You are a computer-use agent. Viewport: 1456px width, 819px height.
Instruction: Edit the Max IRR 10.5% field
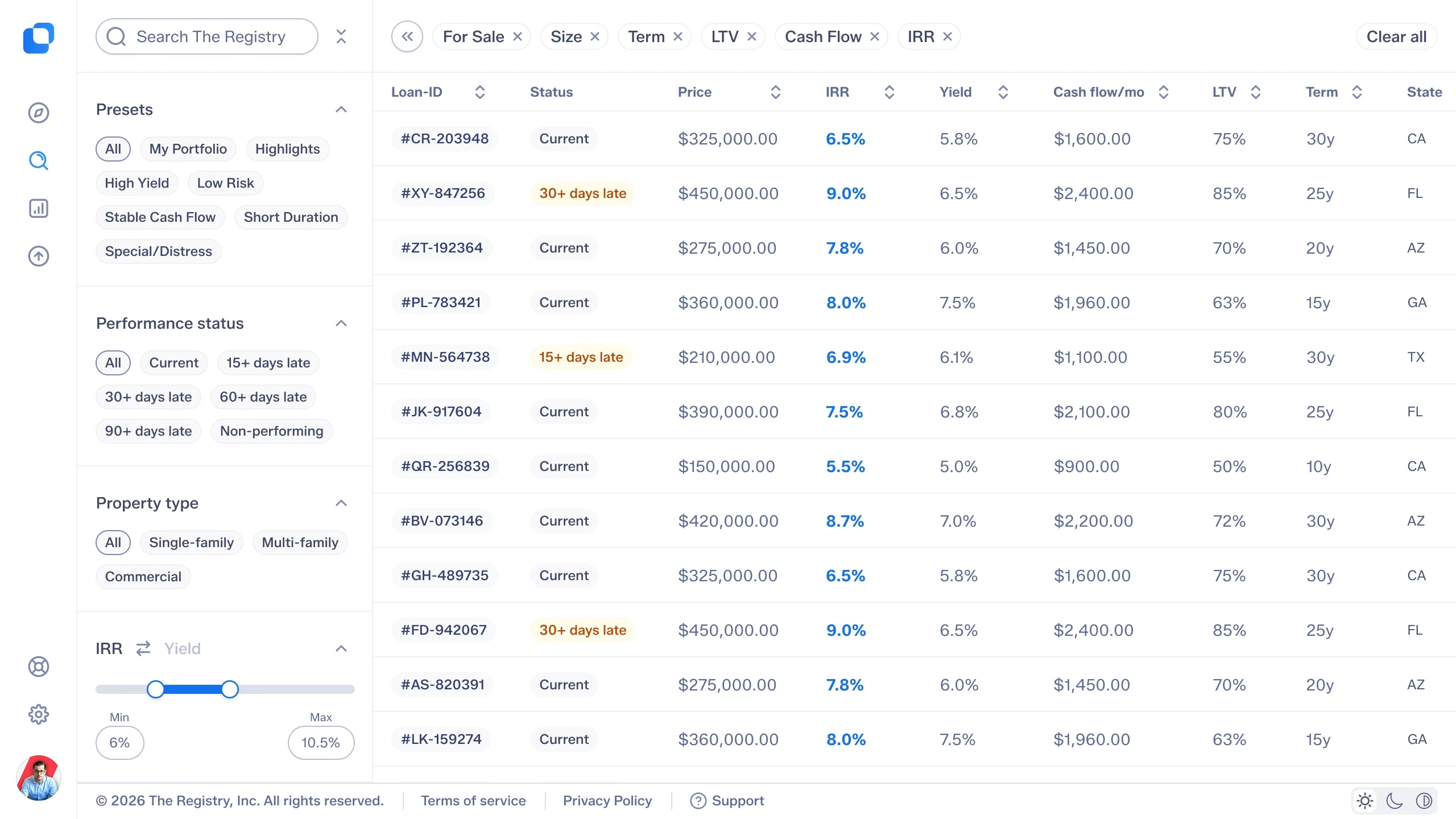coord(321,743)
